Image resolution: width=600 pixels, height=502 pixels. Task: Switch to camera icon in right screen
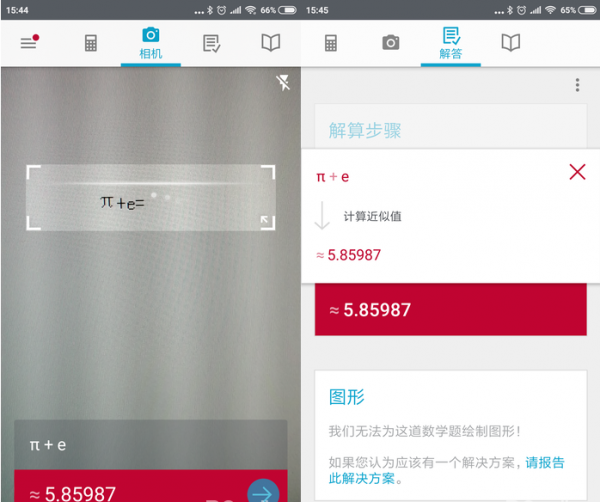(x=391, y=42)
